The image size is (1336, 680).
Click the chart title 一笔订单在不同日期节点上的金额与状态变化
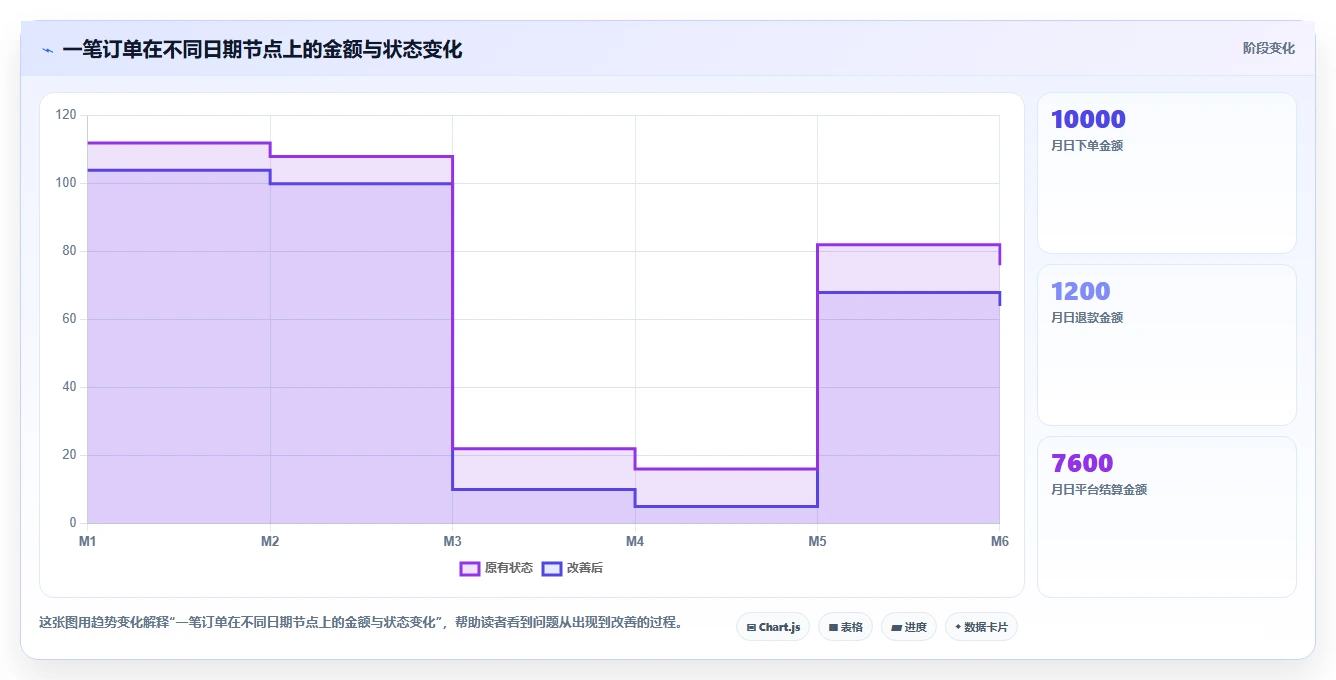click(262, 49)
